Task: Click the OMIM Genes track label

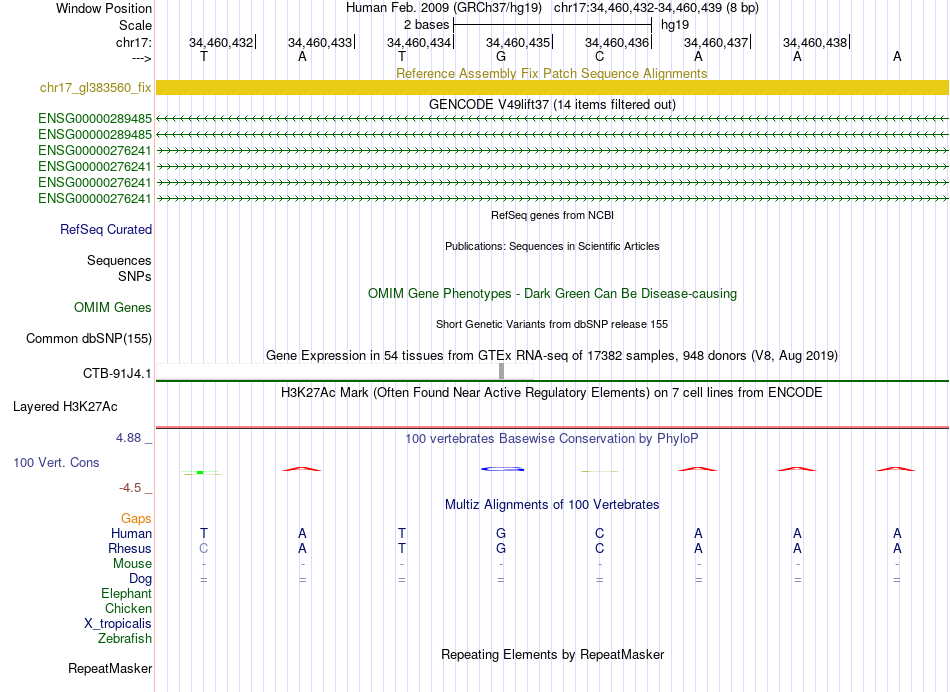Action: [x=113, y=308]
